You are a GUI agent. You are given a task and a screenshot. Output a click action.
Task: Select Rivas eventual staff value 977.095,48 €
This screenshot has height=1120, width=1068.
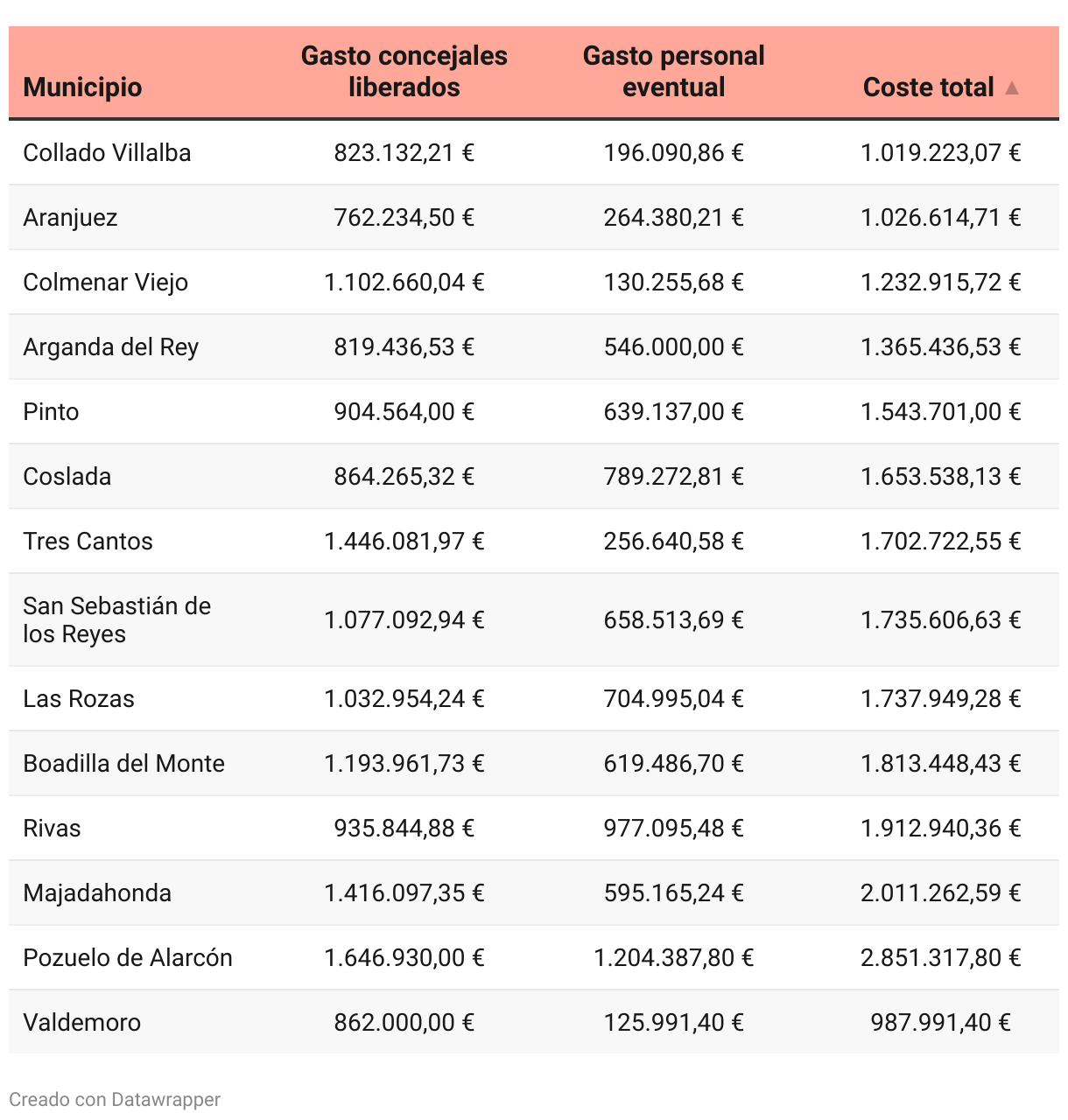tap(673, 829)
